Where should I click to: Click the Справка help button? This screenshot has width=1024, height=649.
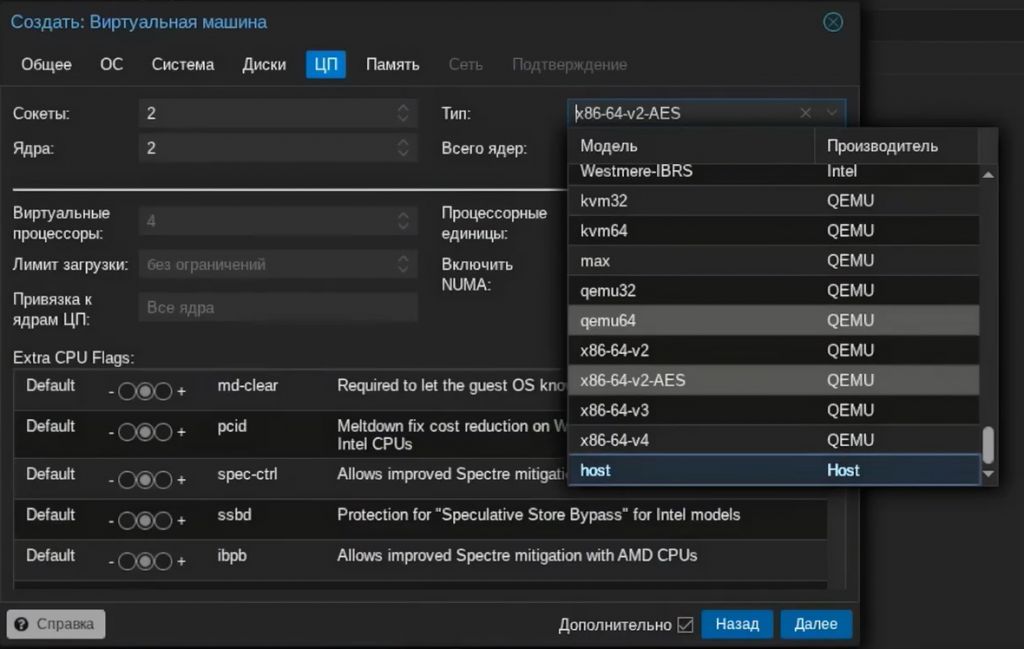tap(56, 624)
